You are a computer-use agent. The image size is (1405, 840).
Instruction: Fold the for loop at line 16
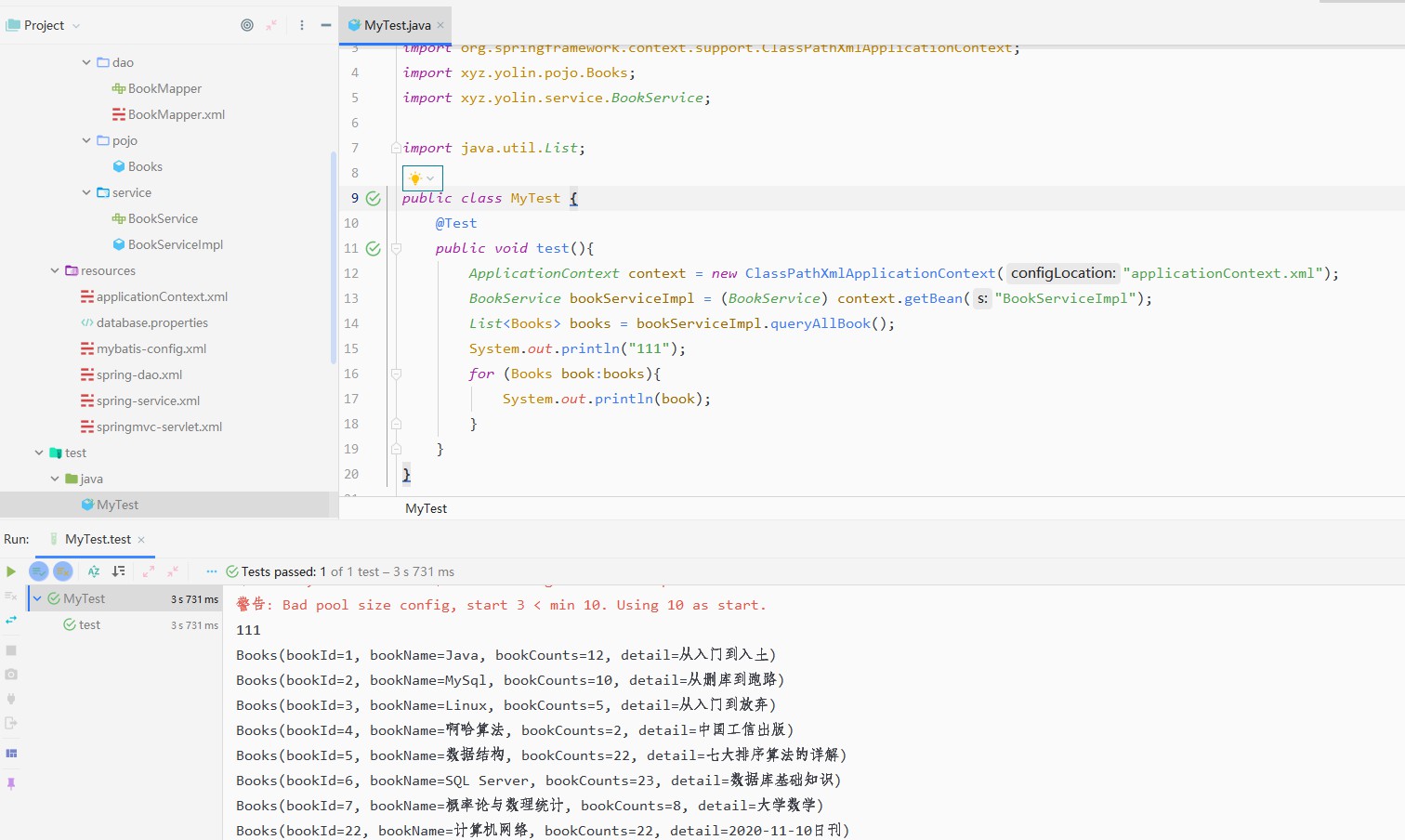396,374
